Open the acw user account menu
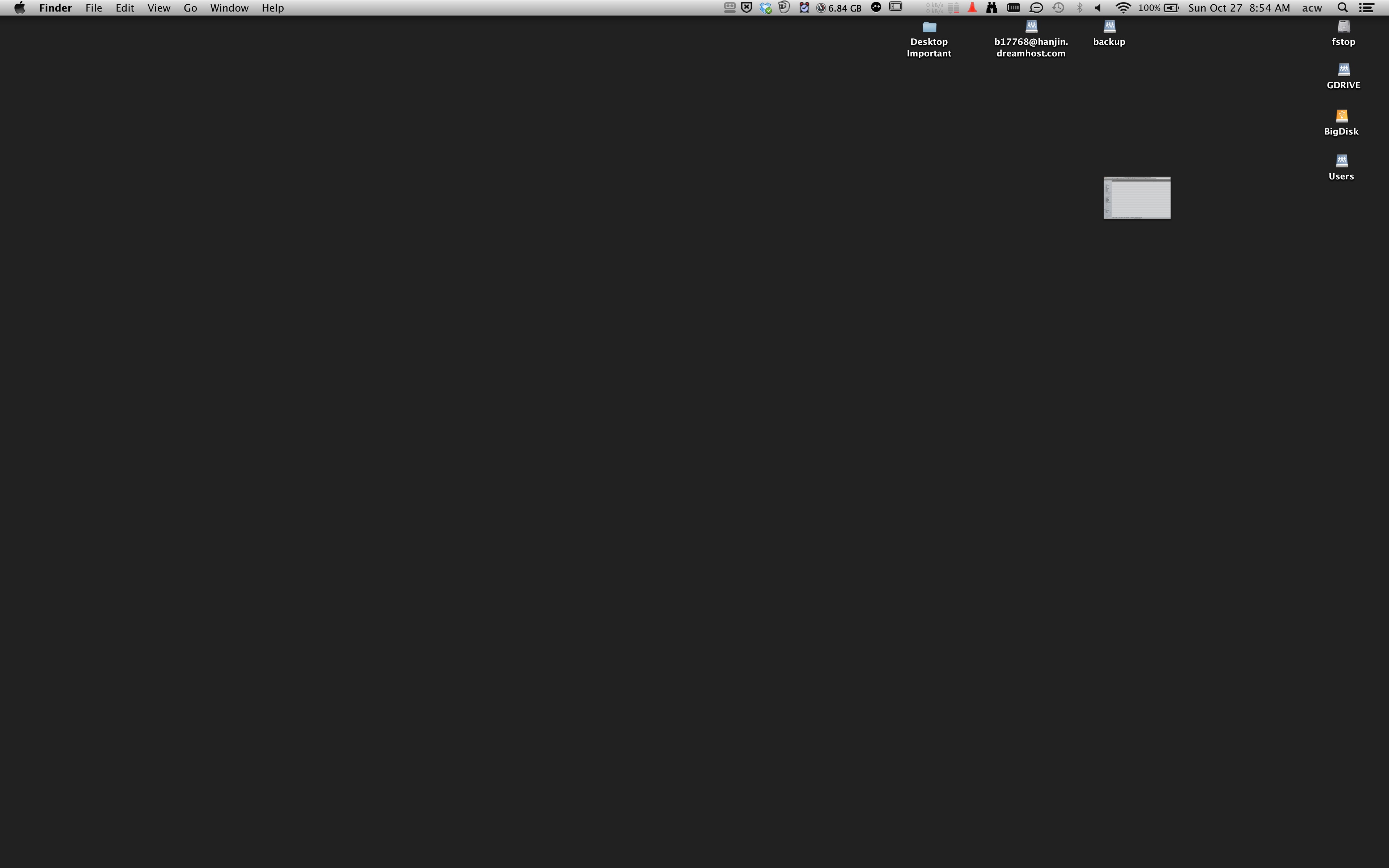This screenshot has width=1389, height=868. [1312, 8]
